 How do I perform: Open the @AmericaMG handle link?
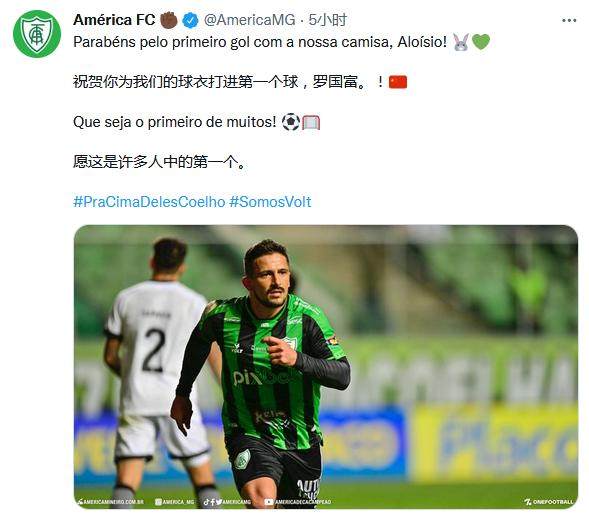pos(250,20)
